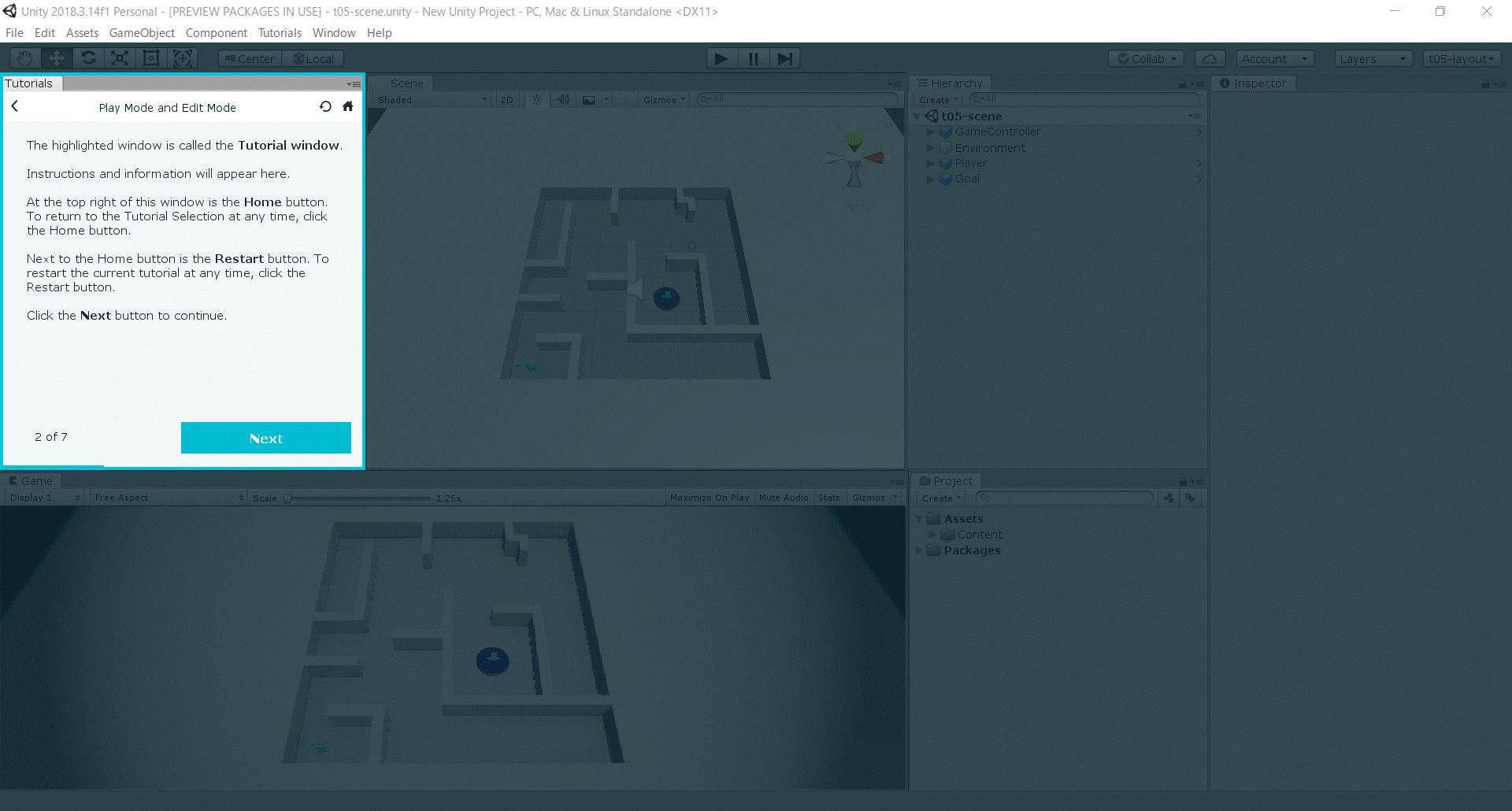The height and width of the screenshot is (811, 1512).
Task: Select the Hand tool in toolbar
Action: pyautogui.click(x=25, y=58)
